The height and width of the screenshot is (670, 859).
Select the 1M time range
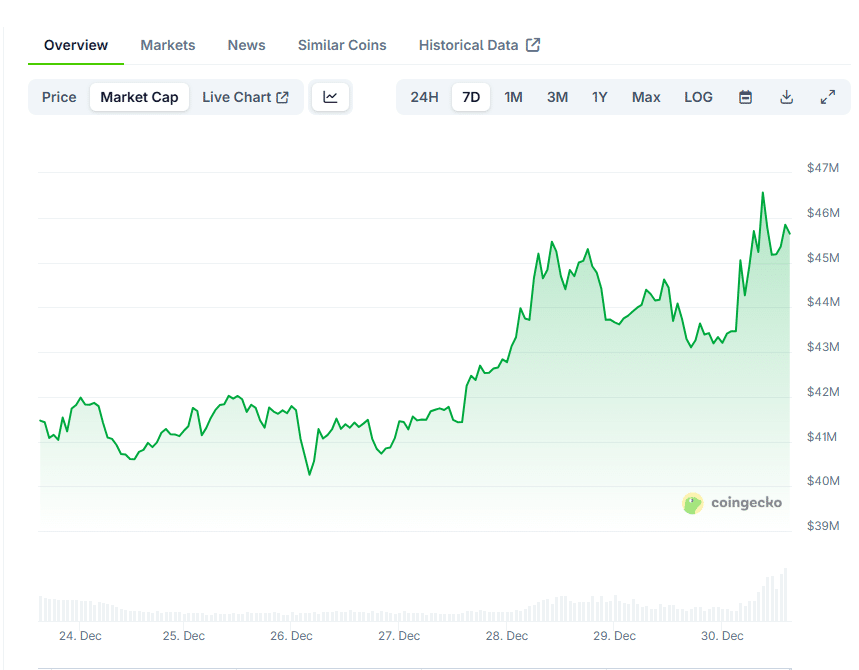(513, 97)
